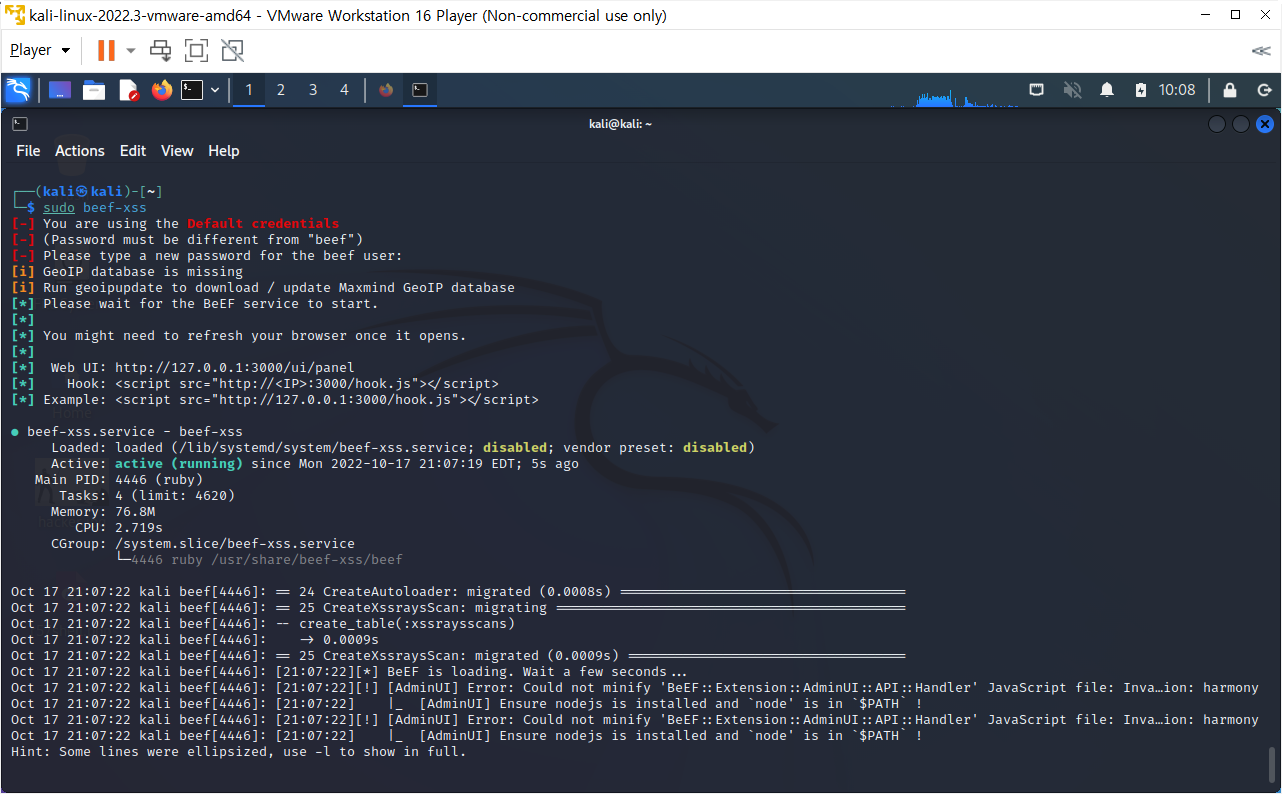This screenshot has width=1282, height=794.
Task: Switch to workspace 2
Action: tap(281, 90)
